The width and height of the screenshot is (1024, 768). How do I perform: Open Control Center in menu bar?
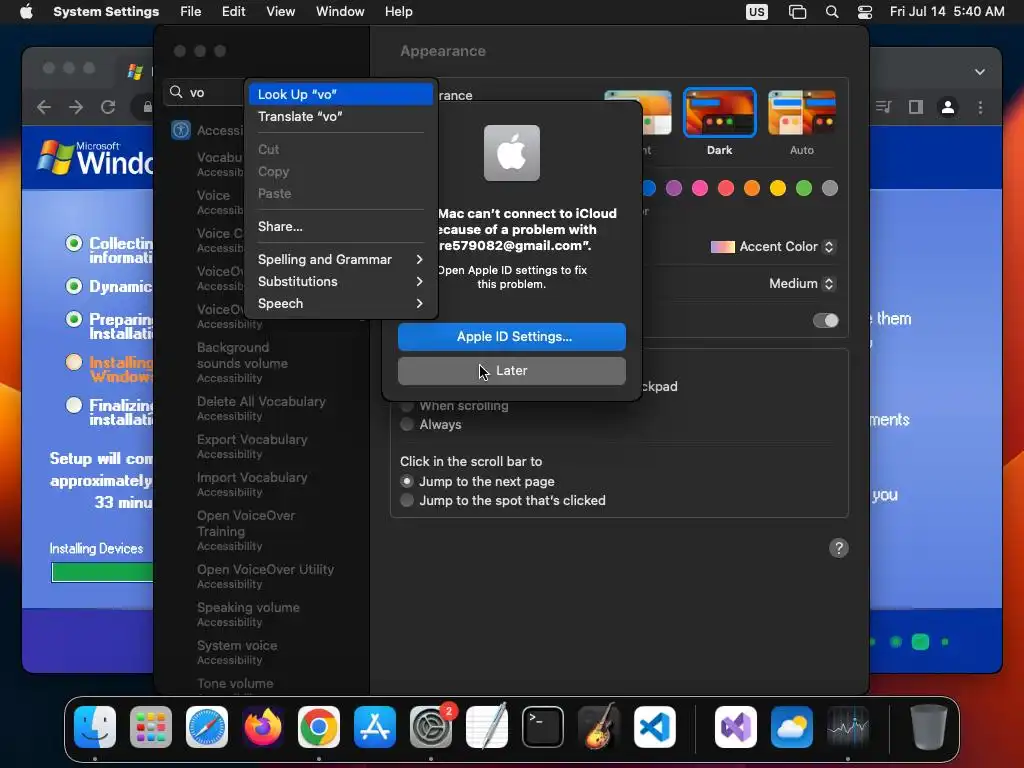click(x=865, y=12)
